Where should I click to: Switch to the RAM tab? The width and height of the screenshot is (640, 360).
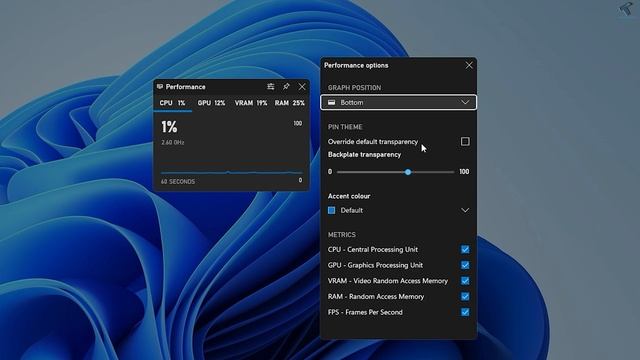(x=289, y=103)
